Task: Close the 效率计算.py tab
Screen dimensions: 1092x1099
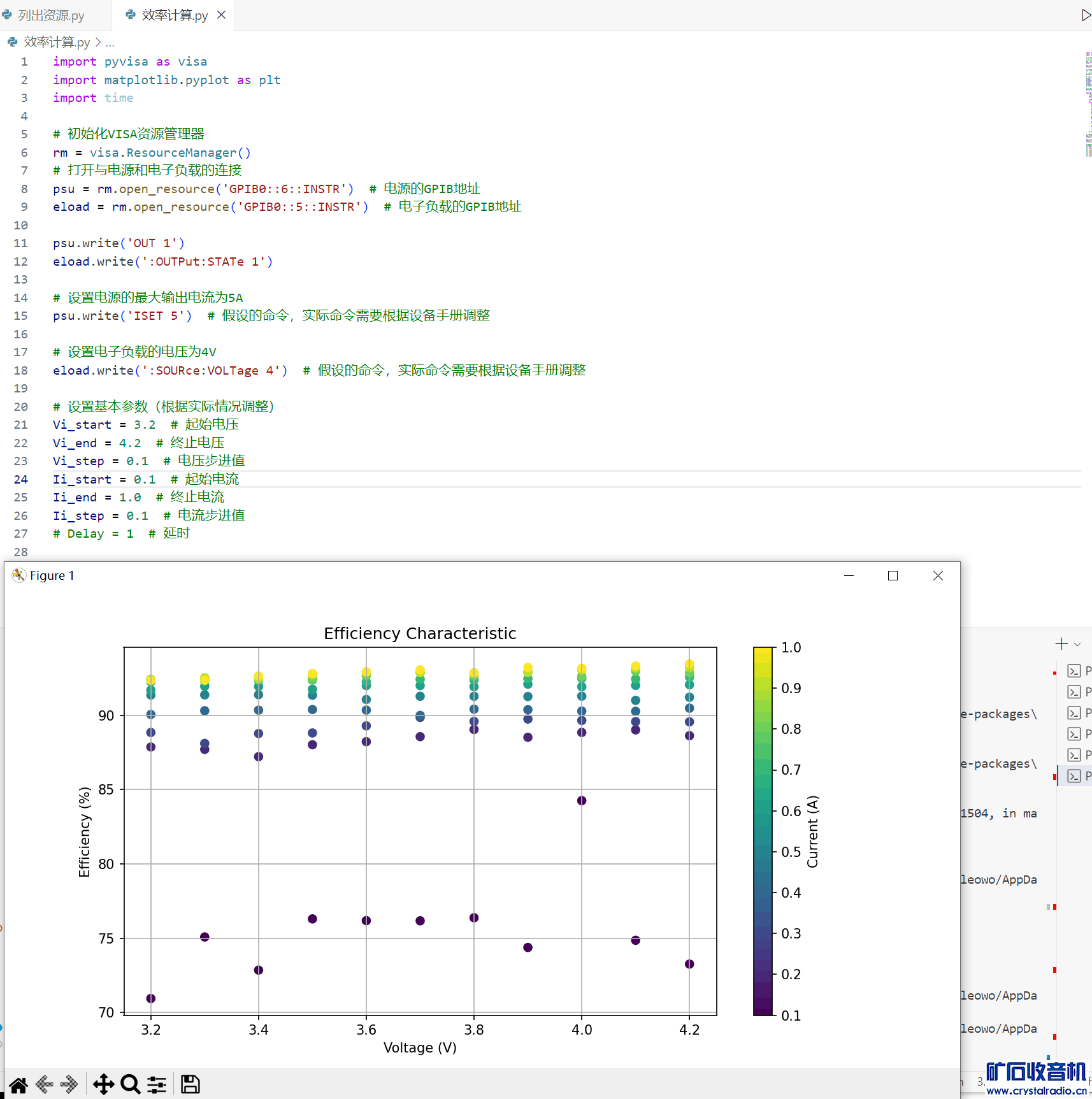Action: (x=221, y=15)
